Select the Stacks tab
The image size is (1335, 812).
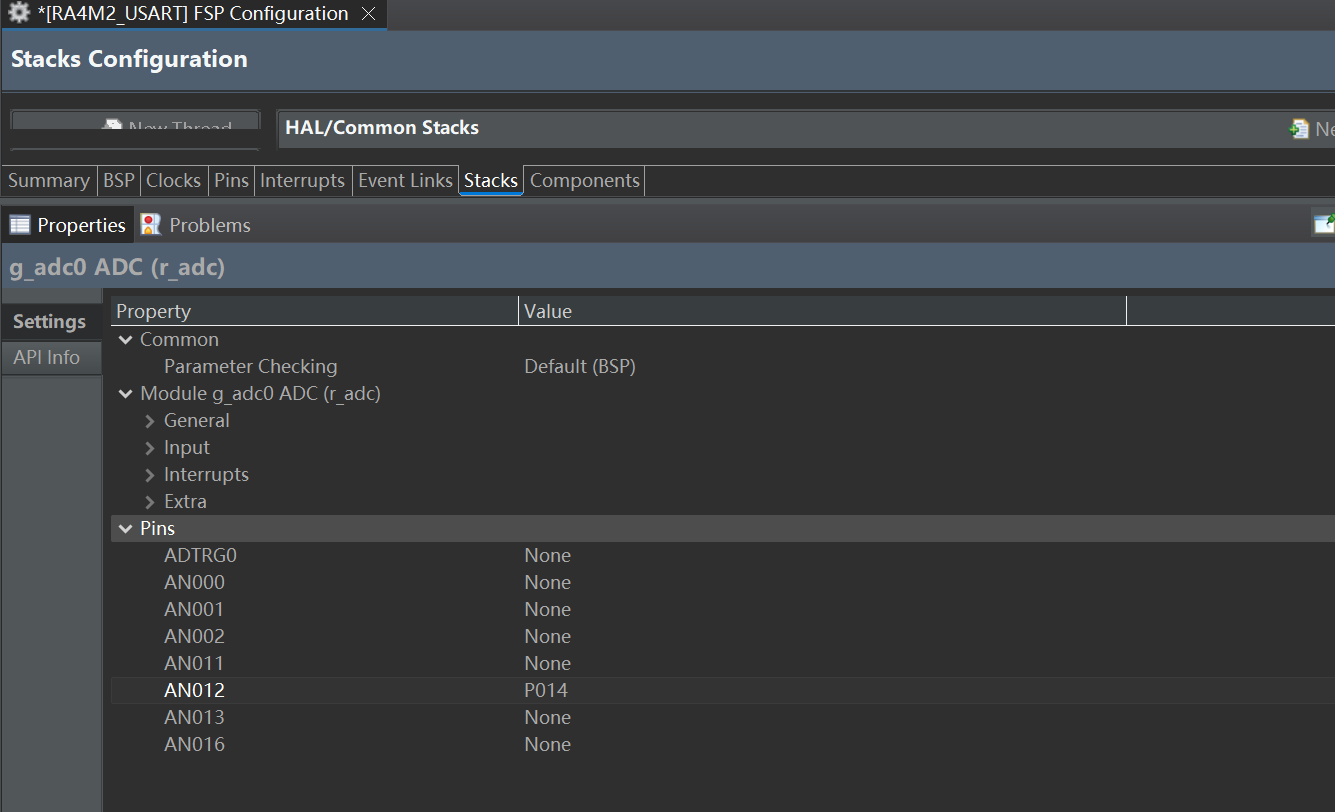[x=491, y=181]
